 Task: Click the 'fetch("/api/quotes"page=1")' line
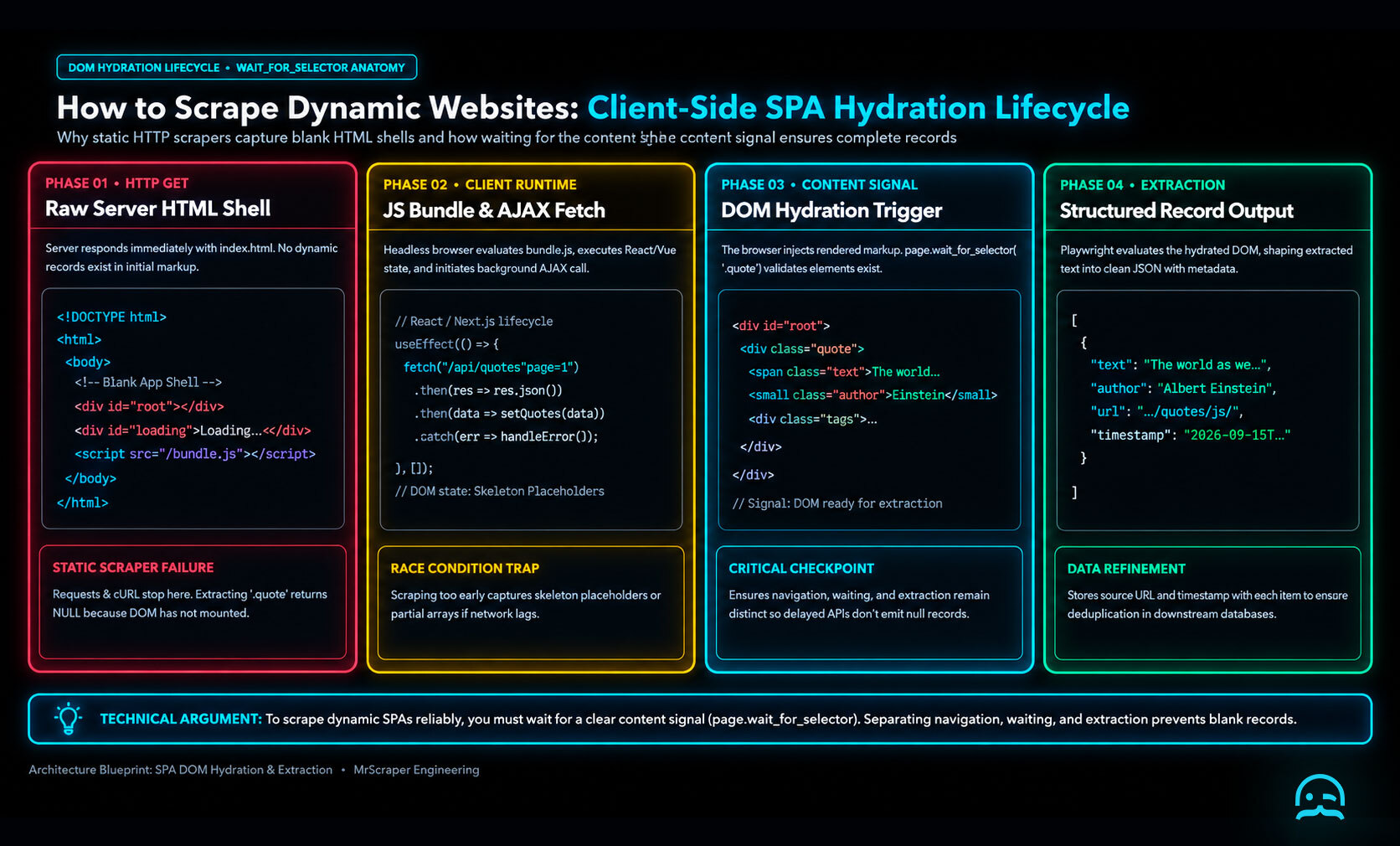pyautogui.click(x=492, y=368)
